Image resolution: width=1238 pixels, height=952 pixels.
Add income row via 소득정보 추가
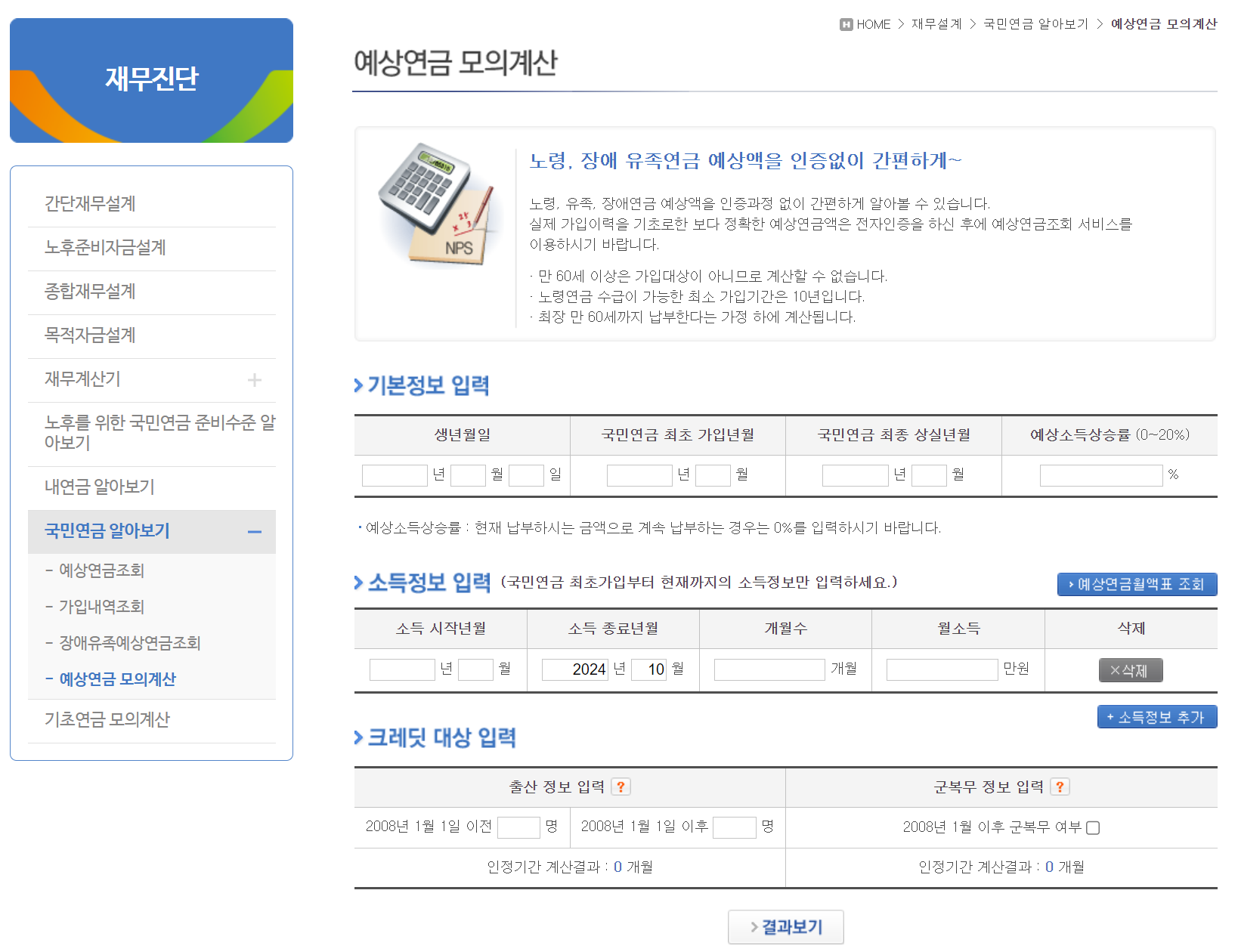tap(1156, 716)
